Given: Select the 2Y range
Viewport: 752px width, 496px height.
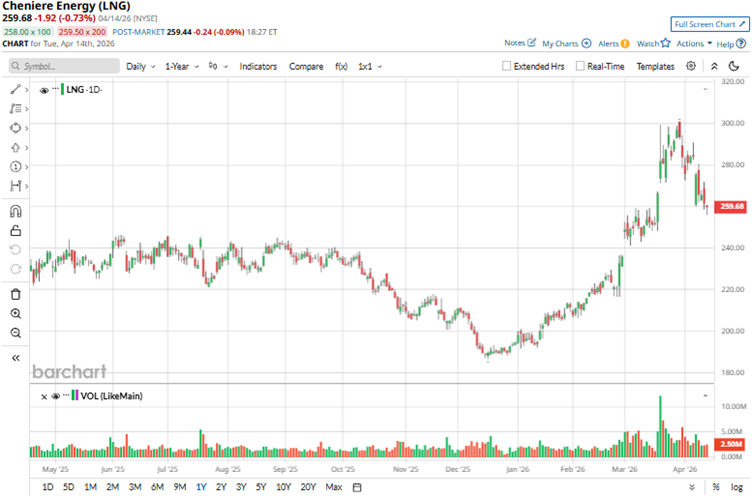Looking at the screenshot, I should pos(221,487).
